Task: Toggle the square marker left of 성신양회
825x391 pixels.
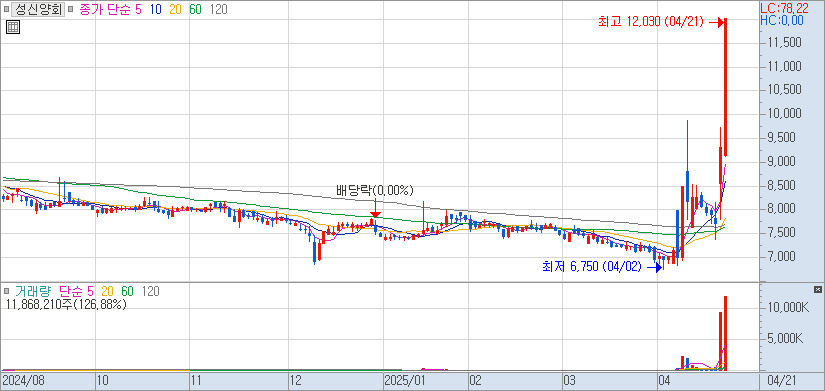Action: pos(6,9)
